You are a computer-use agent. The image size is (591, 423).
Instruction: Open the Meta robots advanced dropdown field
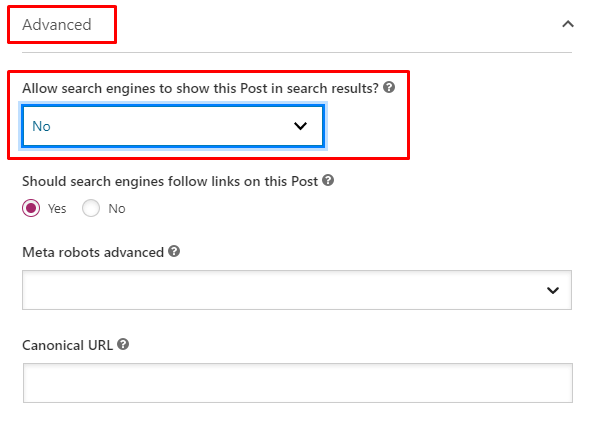point(297,290)
